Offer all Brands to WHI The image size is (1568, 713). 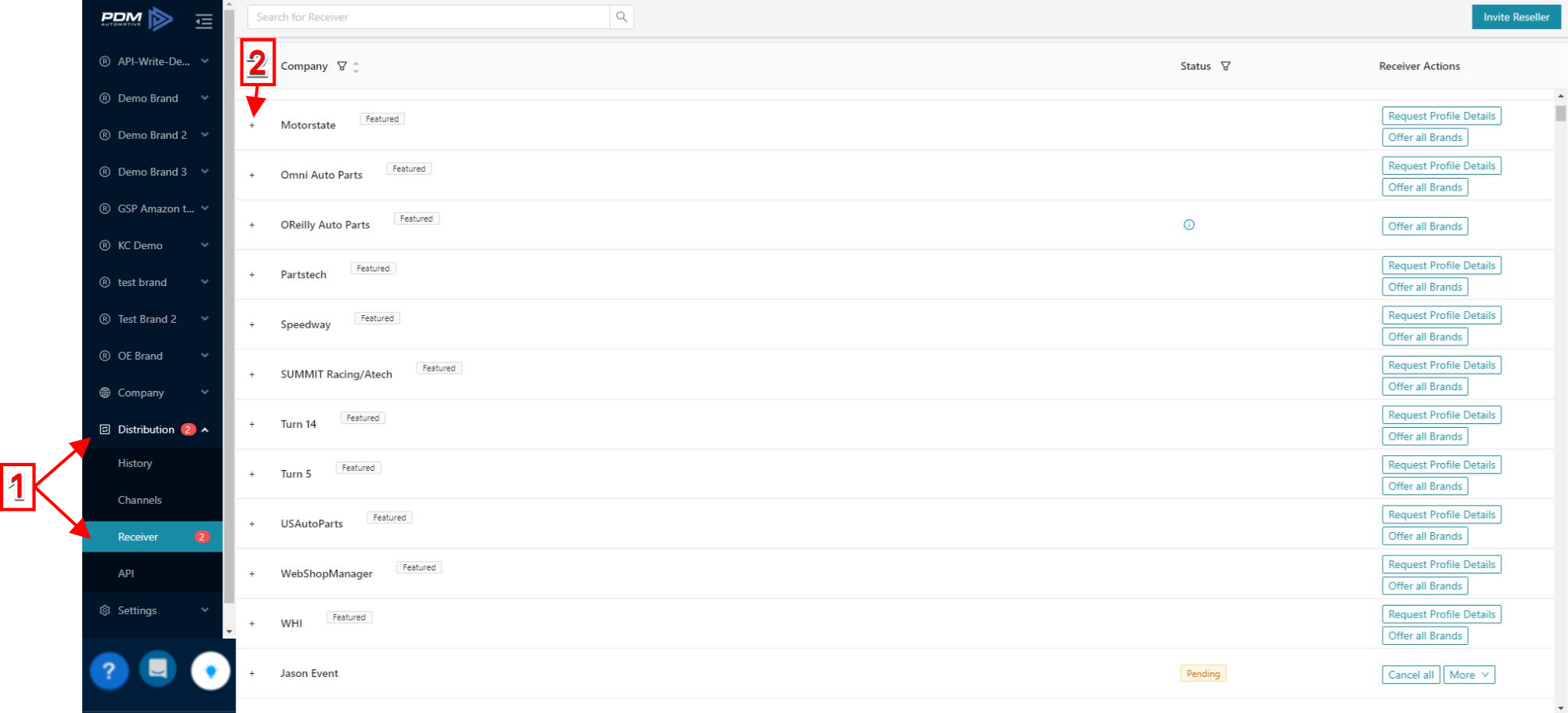[x=1425, y=635]
